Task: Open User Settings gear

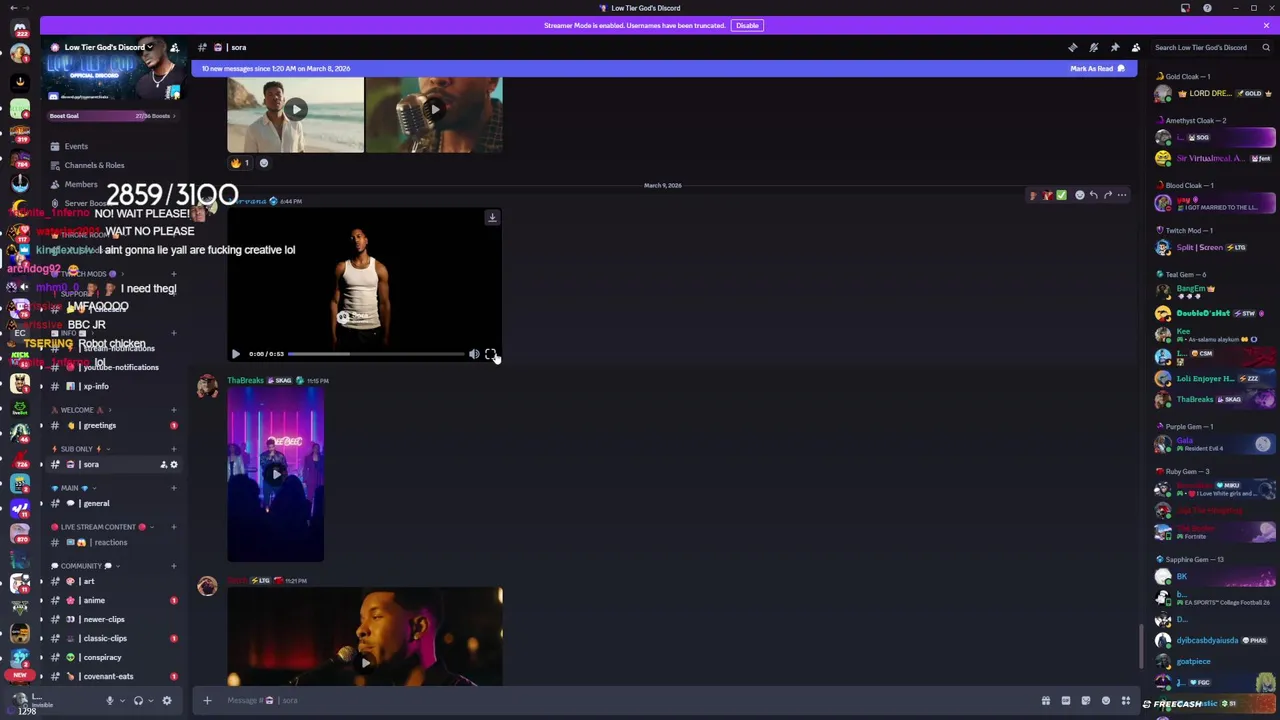Action: (167, 701)
